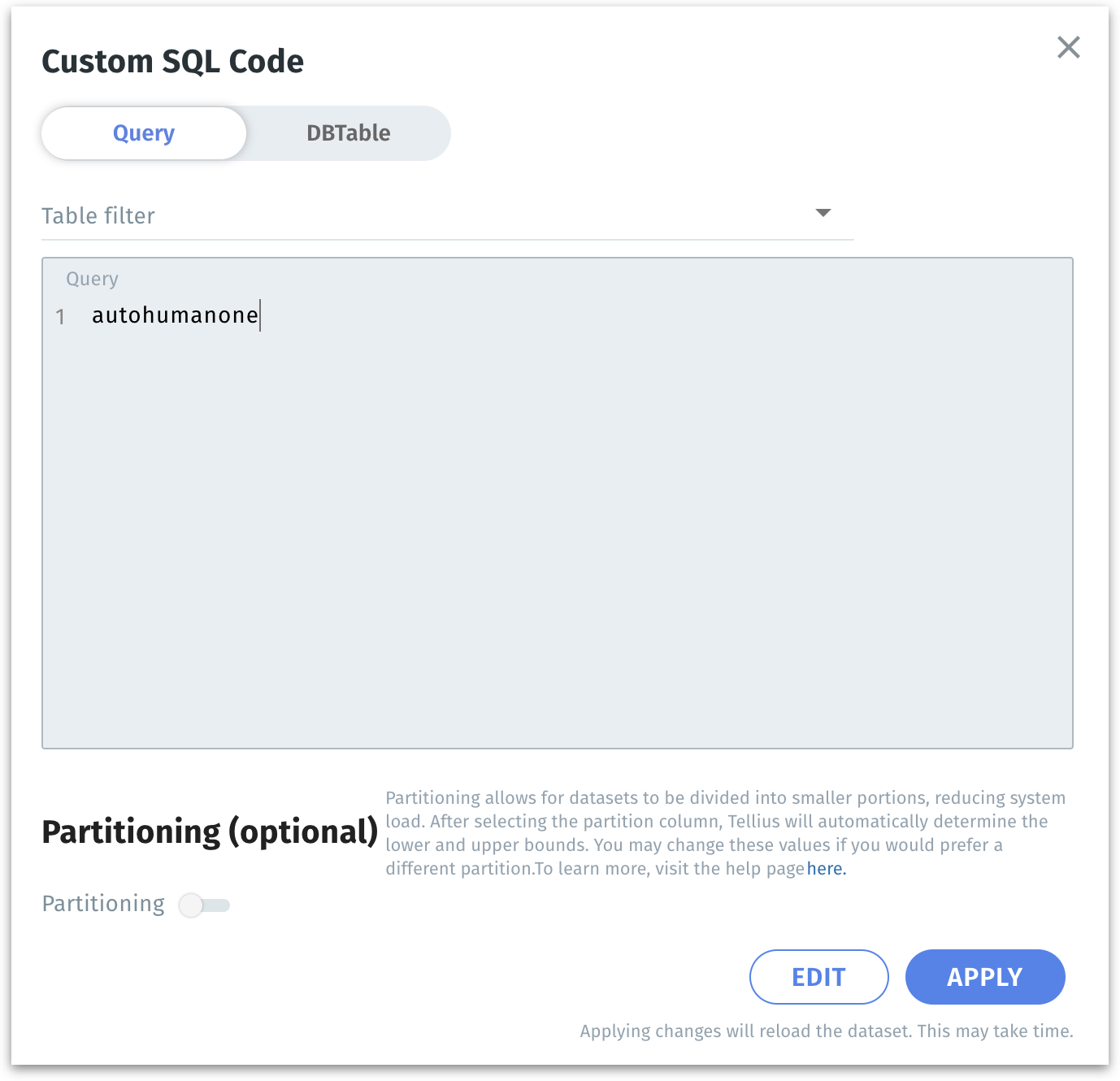Click the small Query label above editor
Viewport: 1120px width, 1081px height.
tap(92, 280)
